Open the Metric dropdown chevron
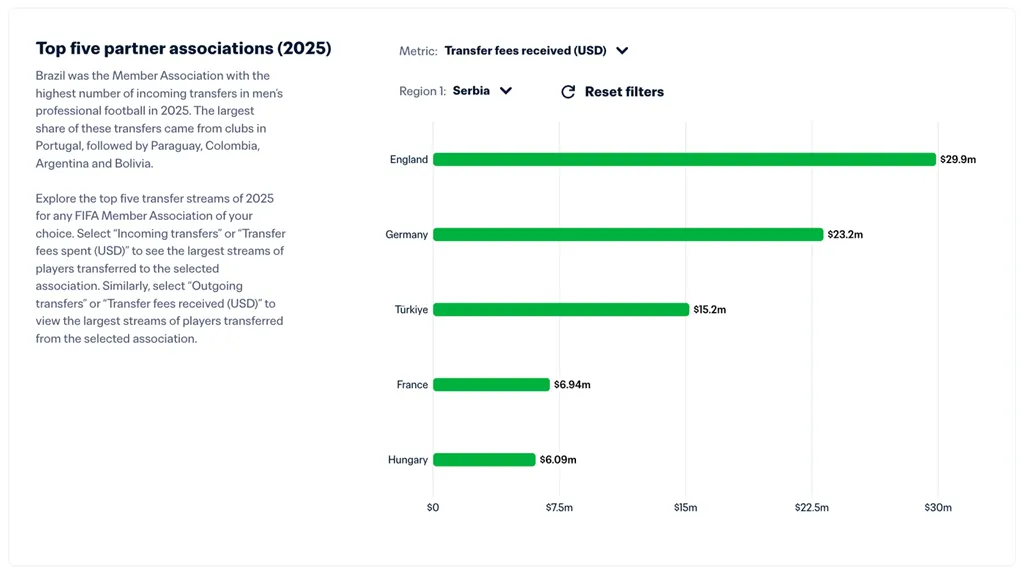1024x573 pixels. click(622, 51)
